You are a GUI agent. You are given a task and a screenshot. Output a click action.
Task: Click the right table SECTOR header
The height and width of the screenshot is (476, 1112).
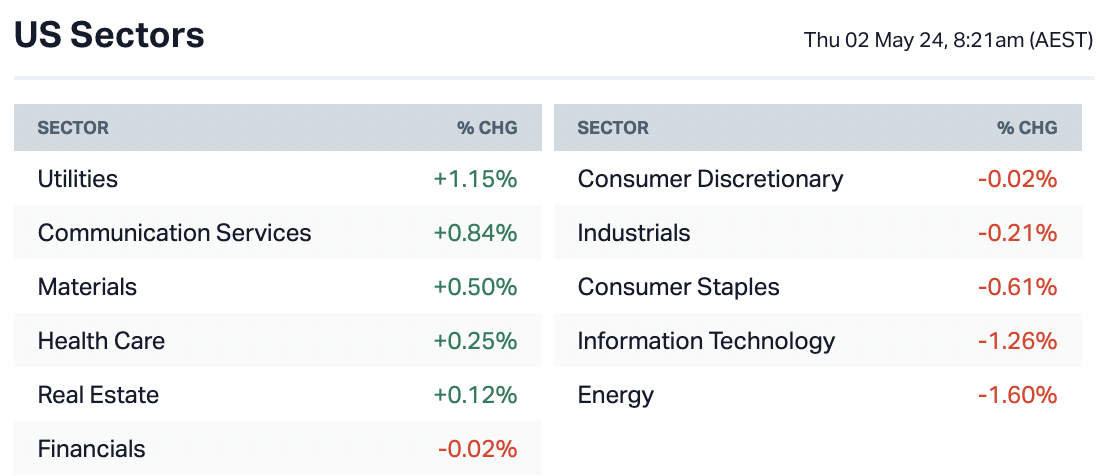613,128
